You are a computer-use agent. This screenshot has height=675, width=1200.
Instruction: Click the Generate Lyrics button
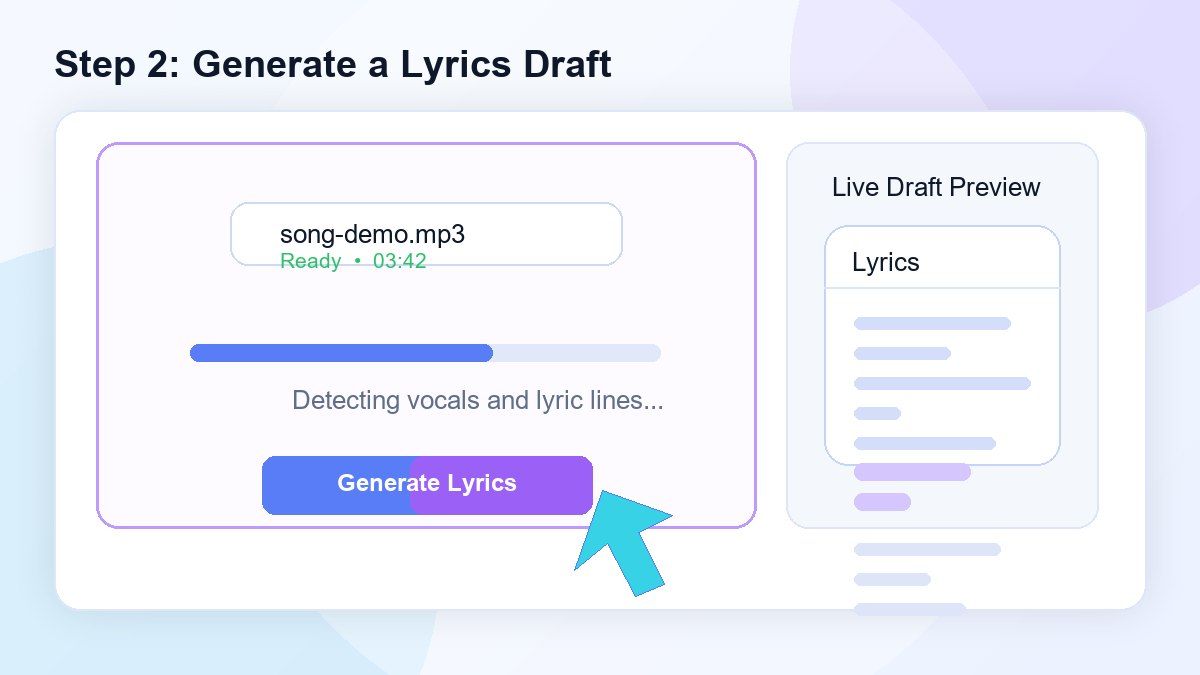click(x=427, y=485)
